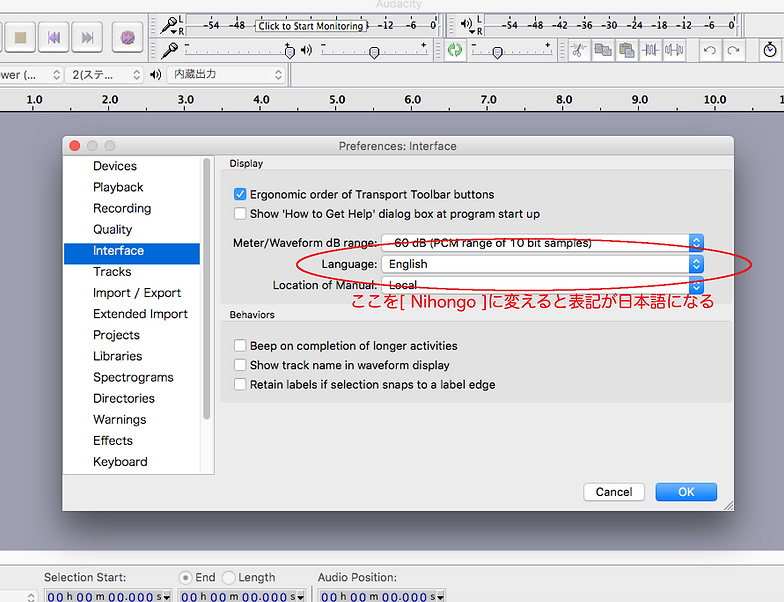Image resolution: width=784 pixels, height=602 pixels.
Task: Click the Paste clipboard icon
Action: [626, 50]
